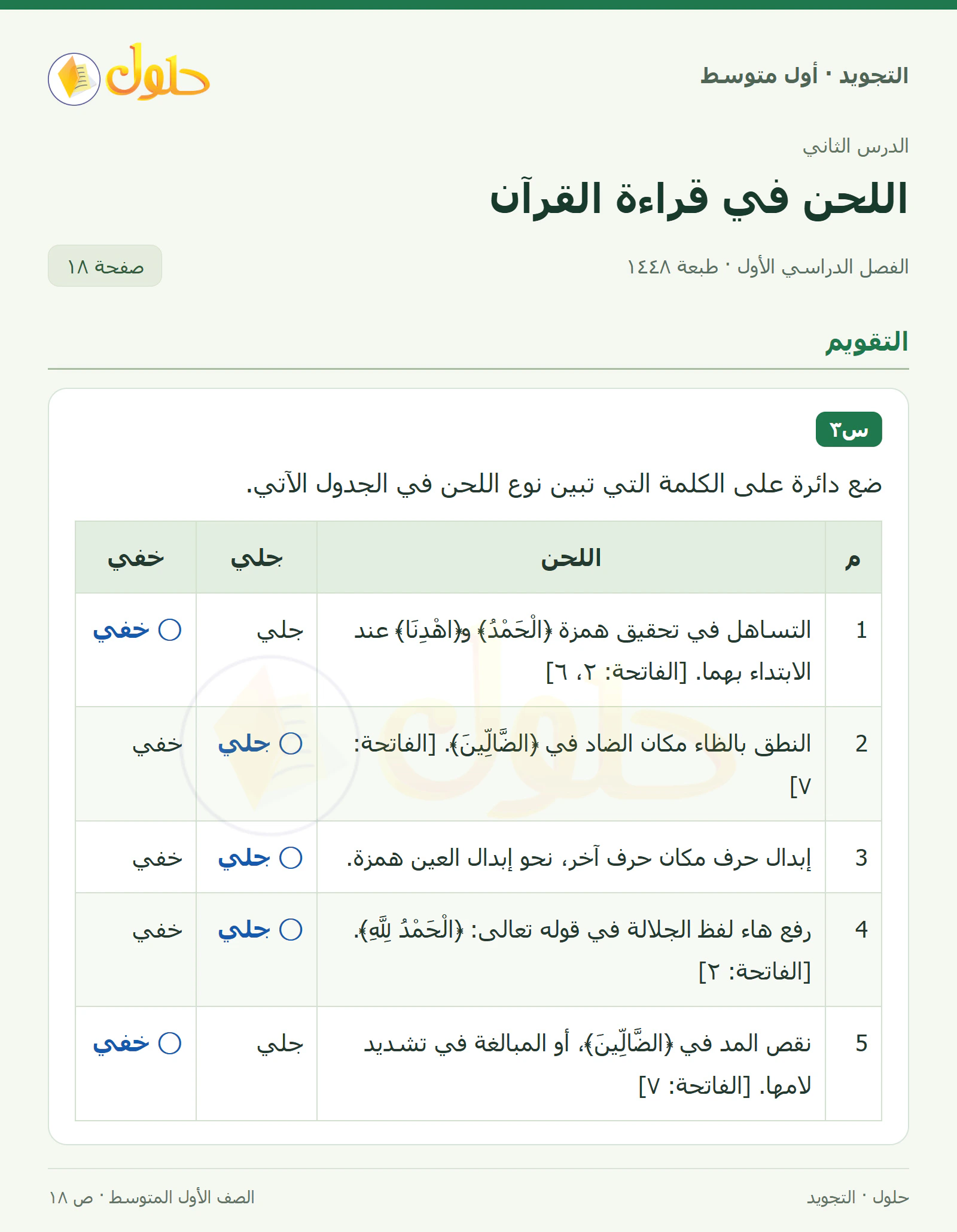Click row 2 text النطق بالظاء مكان الضاد

click(x=583, y=765)
